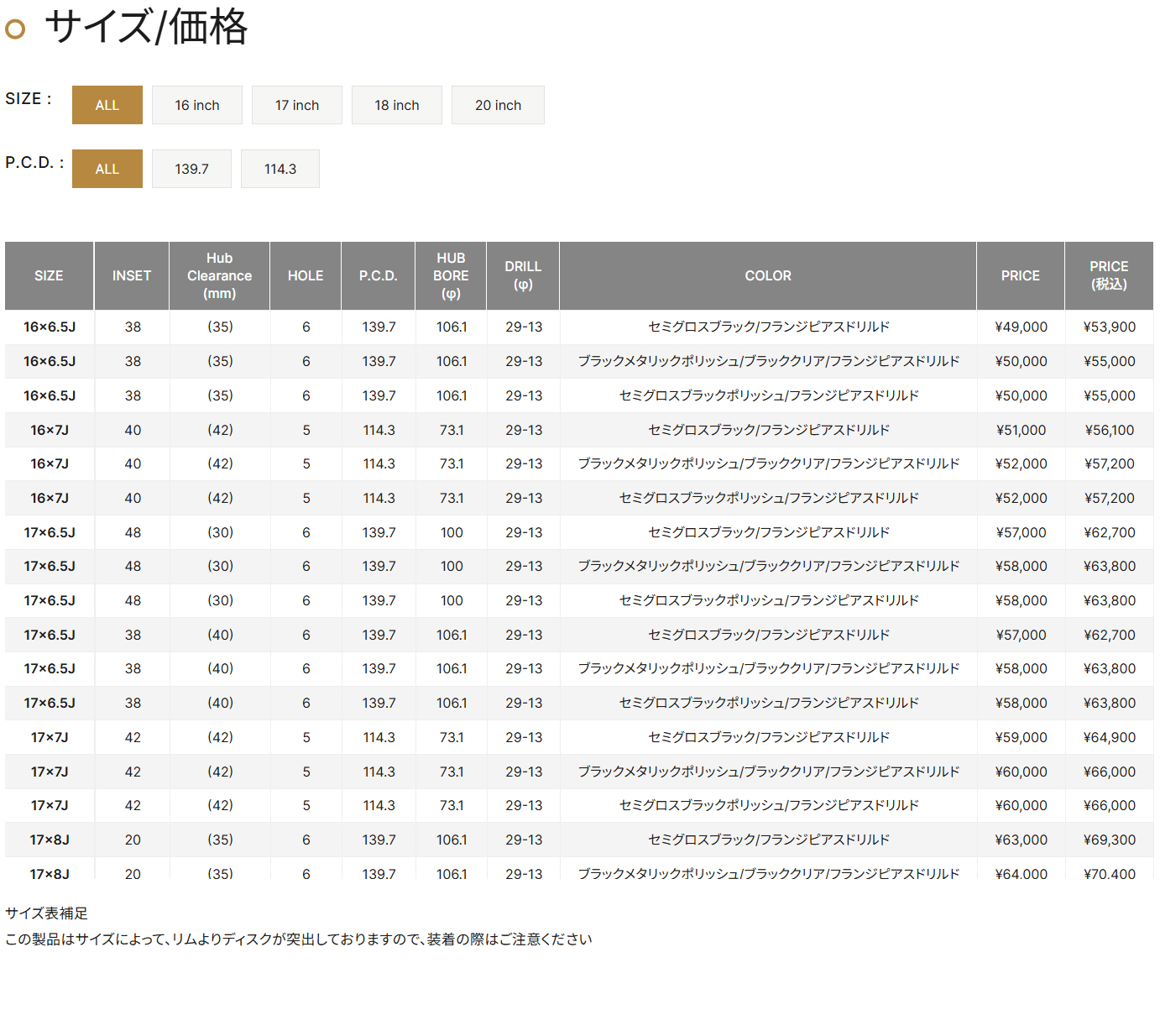Filter wheels by 16 inch size
Image resolution: width=1160 pixels, height=1036 pixels.
click(196, 105)
